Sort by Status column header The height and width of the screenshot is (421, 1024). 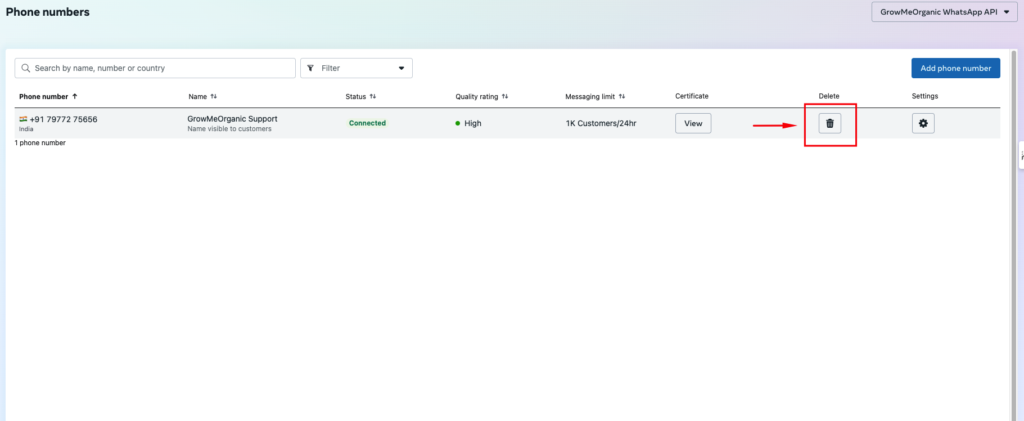(360, 97)
